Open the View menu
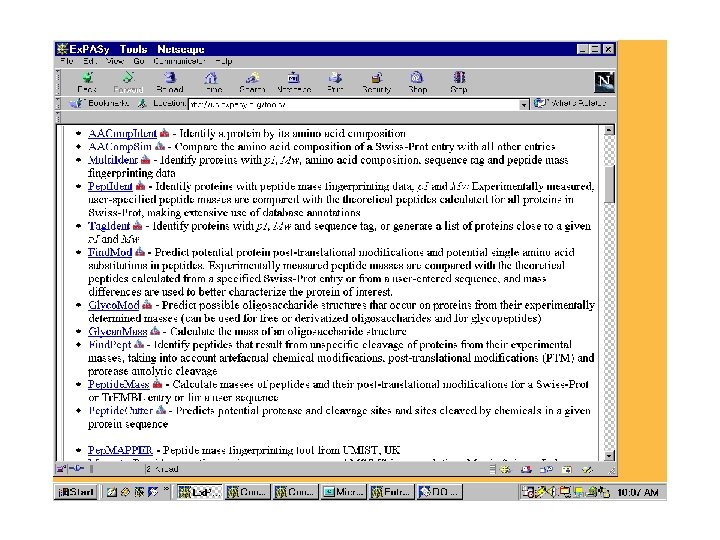Viewport: 720px width, 540px height. 114,61
